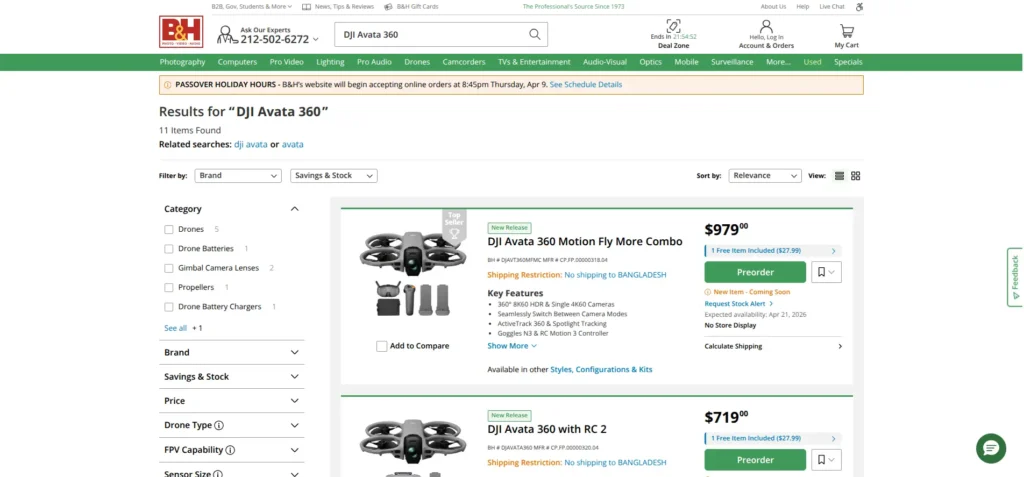
Task: Switch to list view icon
Action: (839, 176)
